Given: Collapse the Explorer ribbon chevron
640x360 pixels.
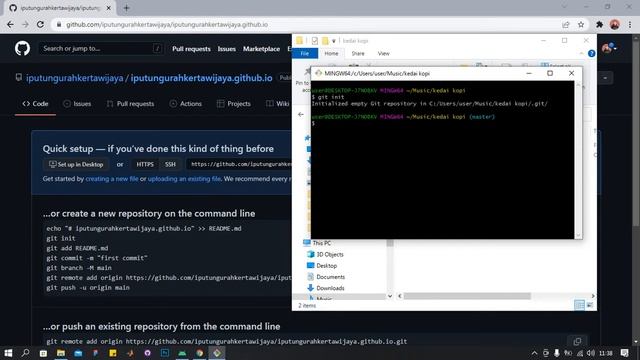Looking at the screenshot, I should click(x=581, y=53).
